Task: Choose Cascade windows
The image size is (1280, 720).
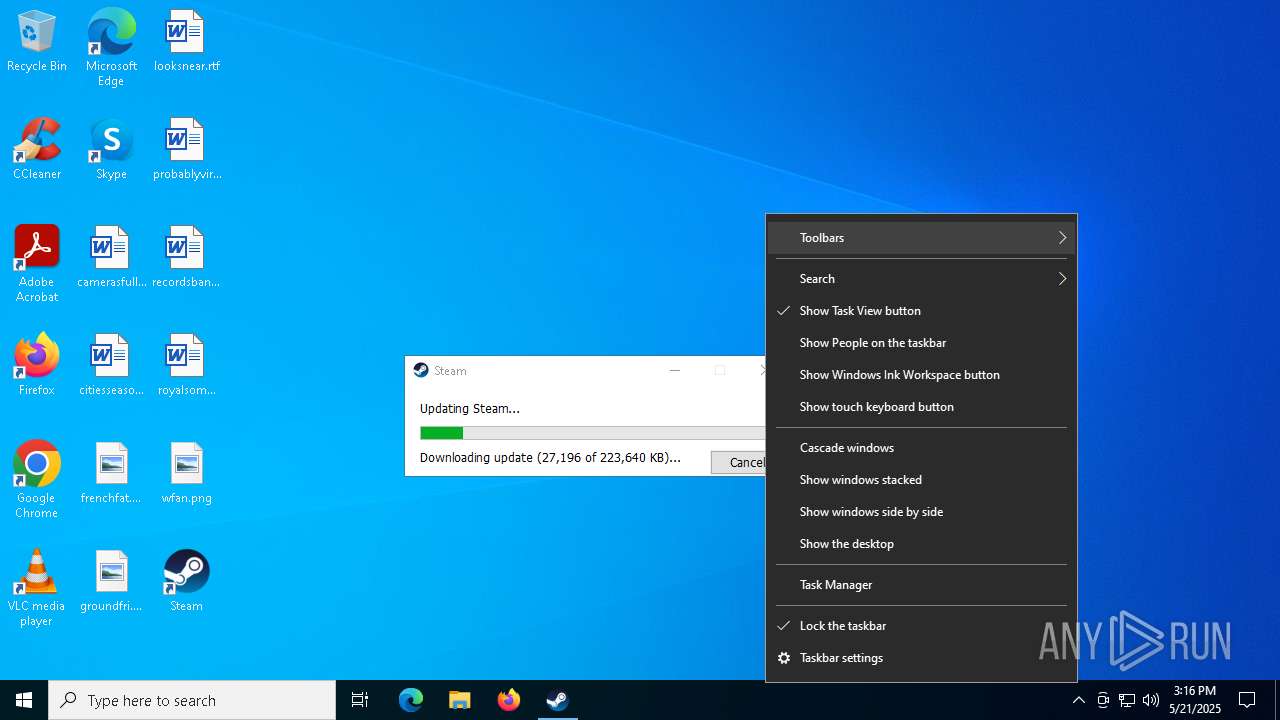Action: [x=921, y=448]
